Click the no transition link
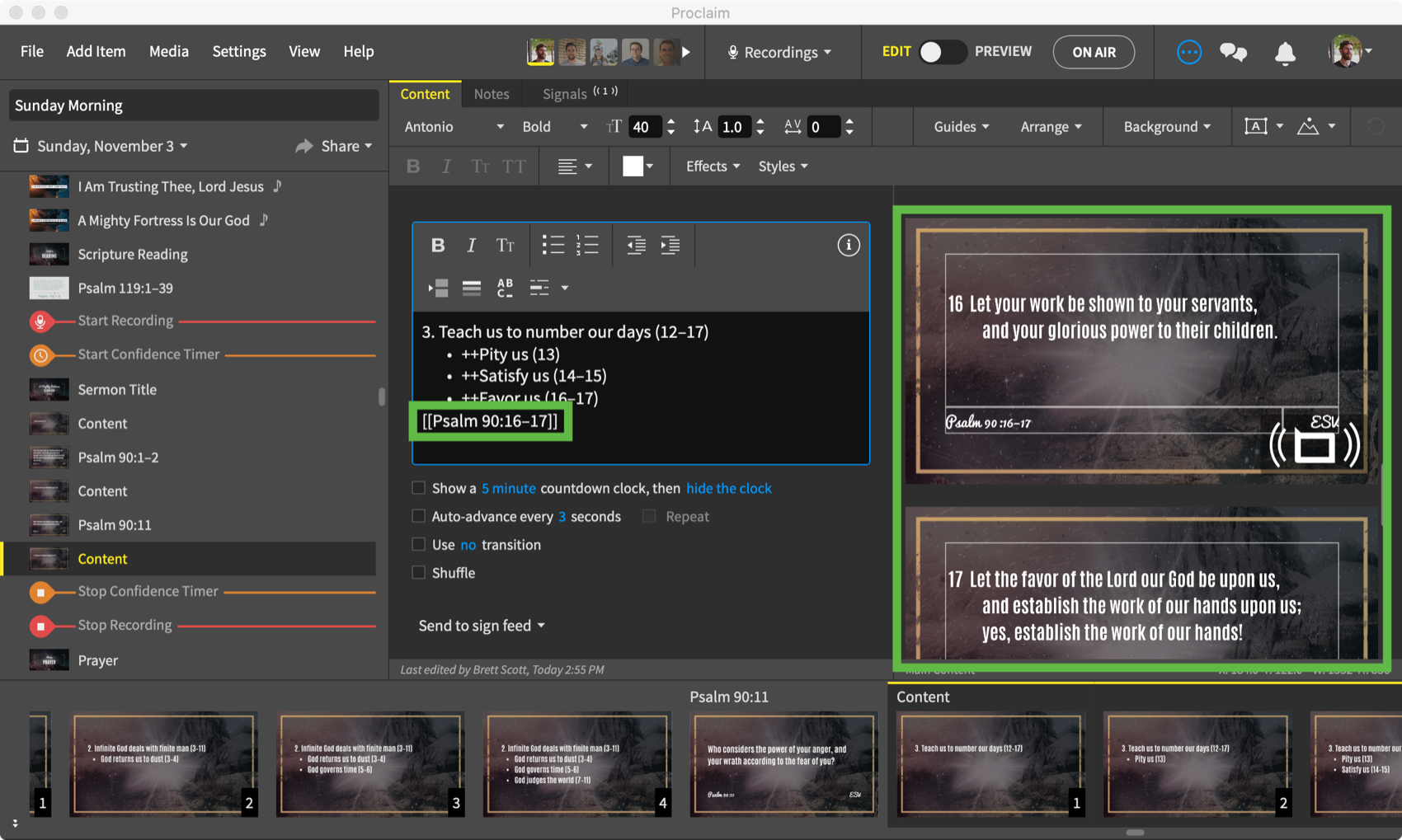Screen dimensions: 1402x840 (468, 544)
